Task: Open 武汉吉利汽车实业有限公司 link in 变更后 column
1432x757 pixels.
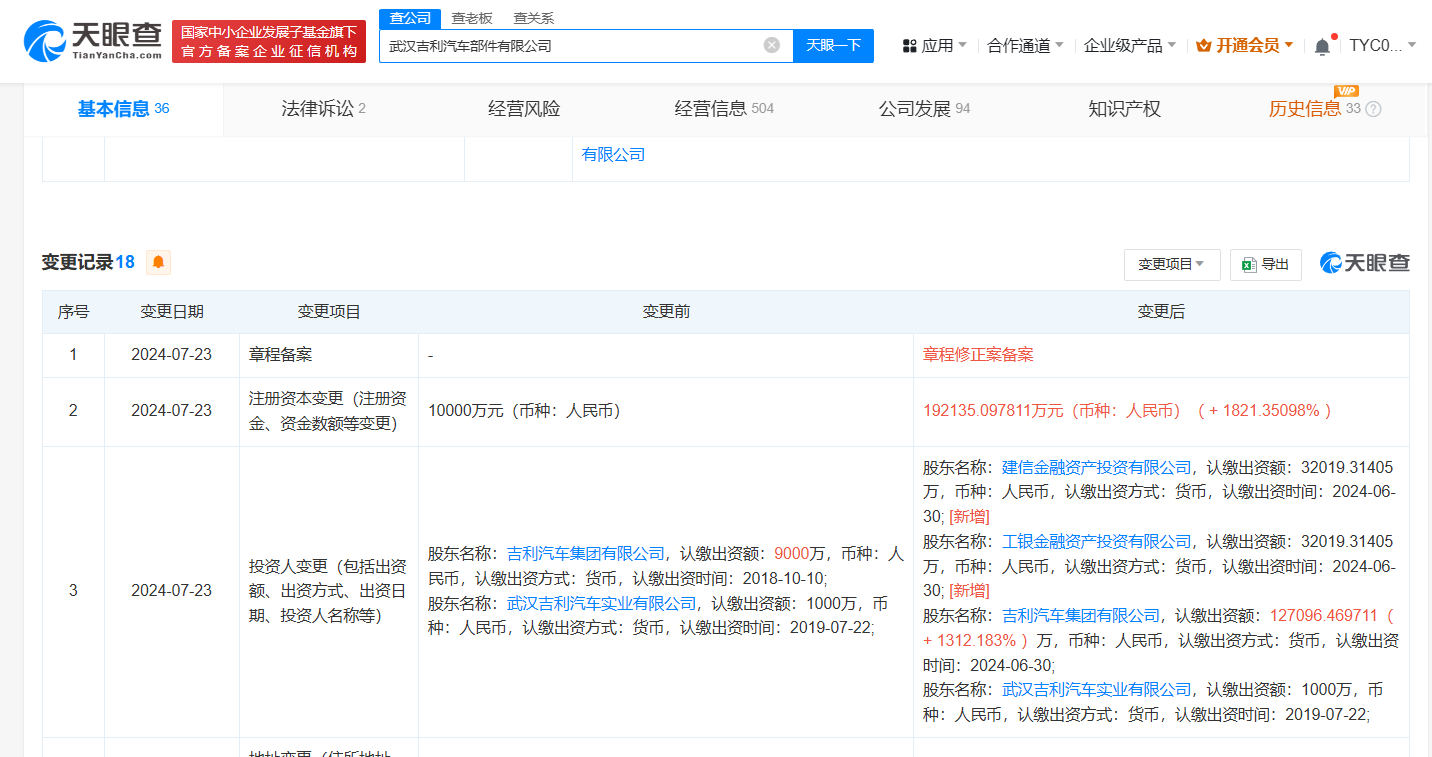Action: point(1097,689)
